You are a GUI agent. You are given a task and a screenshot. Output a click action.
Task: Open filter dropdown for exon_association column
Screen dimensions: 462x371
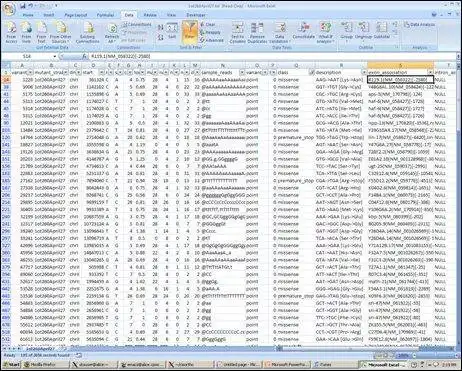click(430, 72)
